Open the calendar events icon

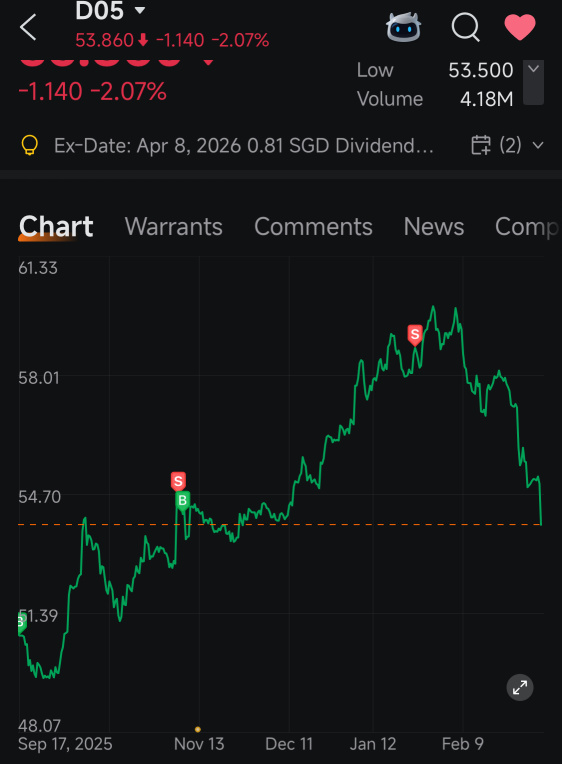(x=481, y=145)
